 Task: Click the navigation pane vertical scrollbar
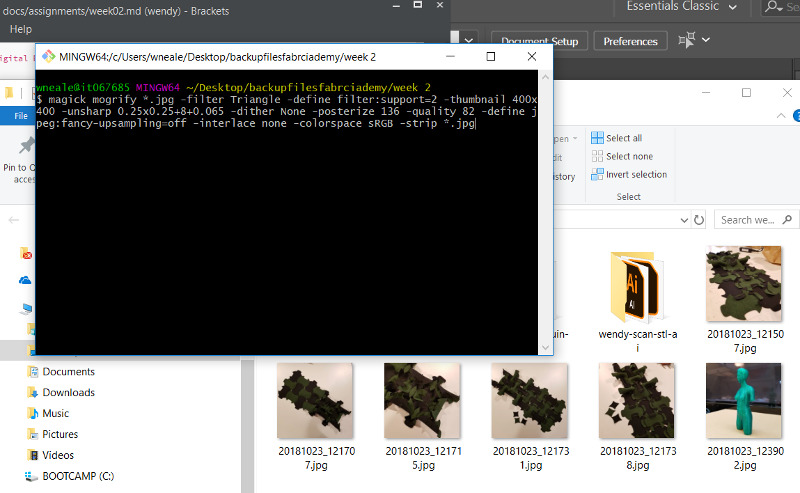[247, 426]
